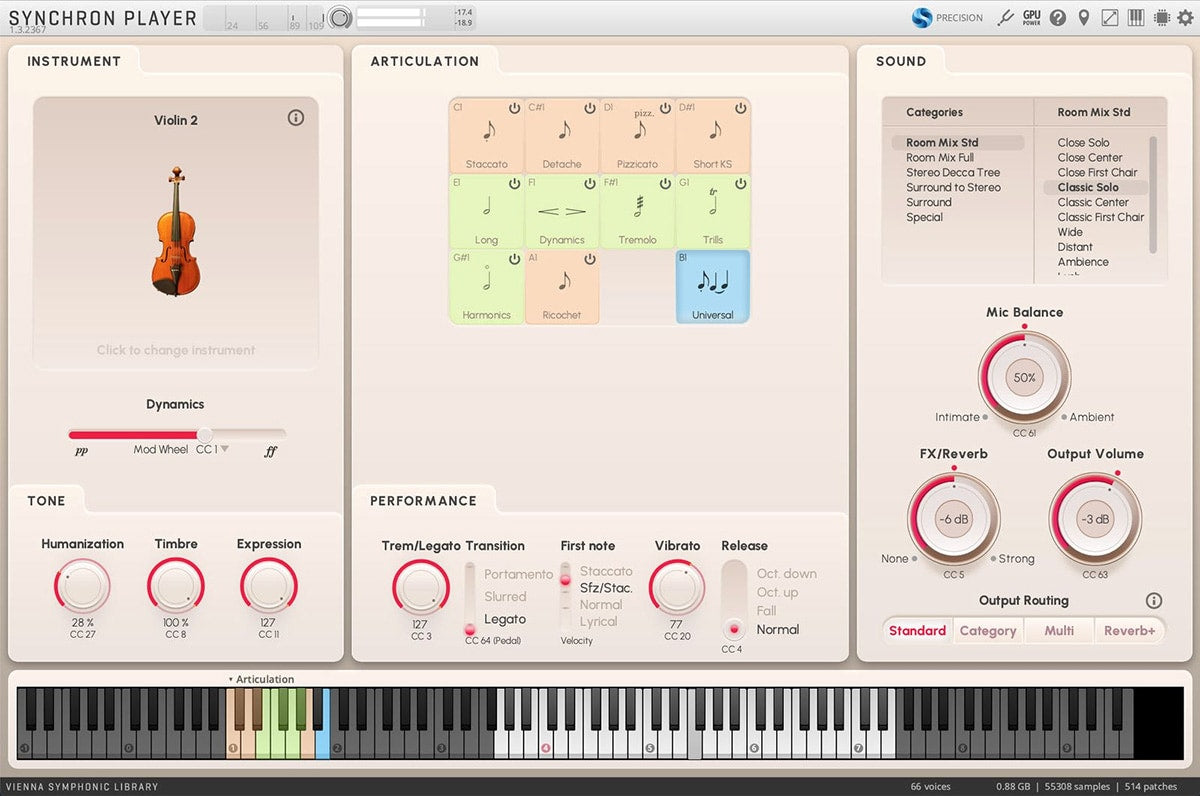Click the Violin 2 info icon

(x=296, y=118)
